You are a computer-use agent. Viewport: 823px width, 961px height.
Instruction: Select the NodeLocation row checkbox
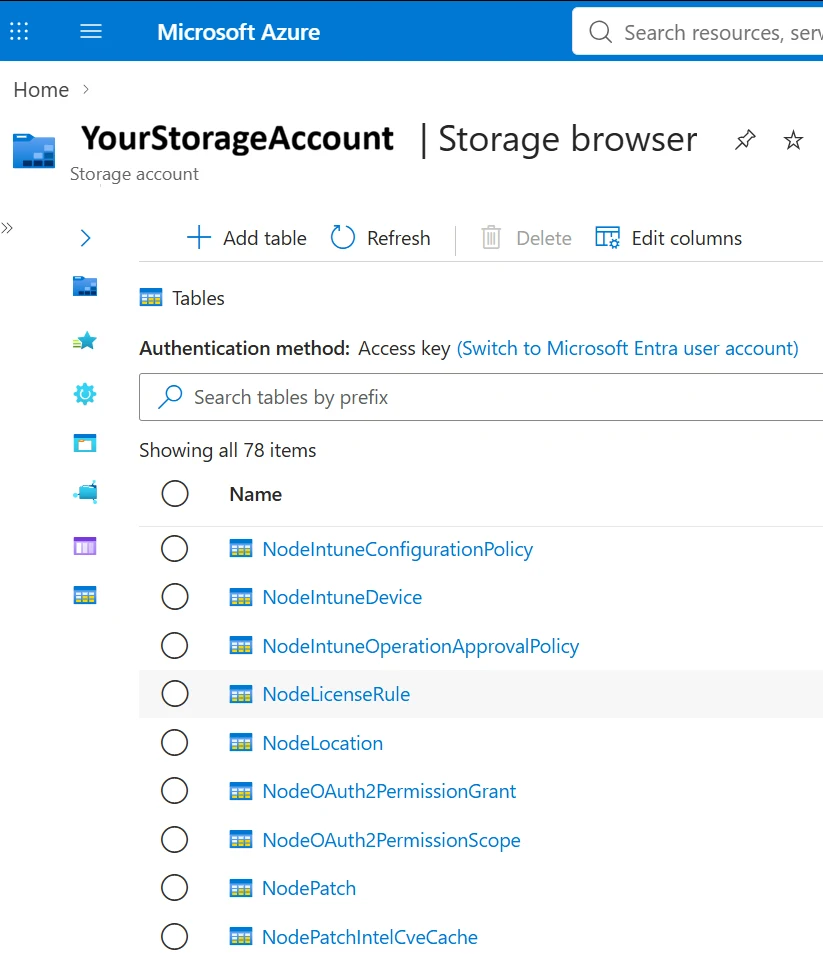point(175,743)
